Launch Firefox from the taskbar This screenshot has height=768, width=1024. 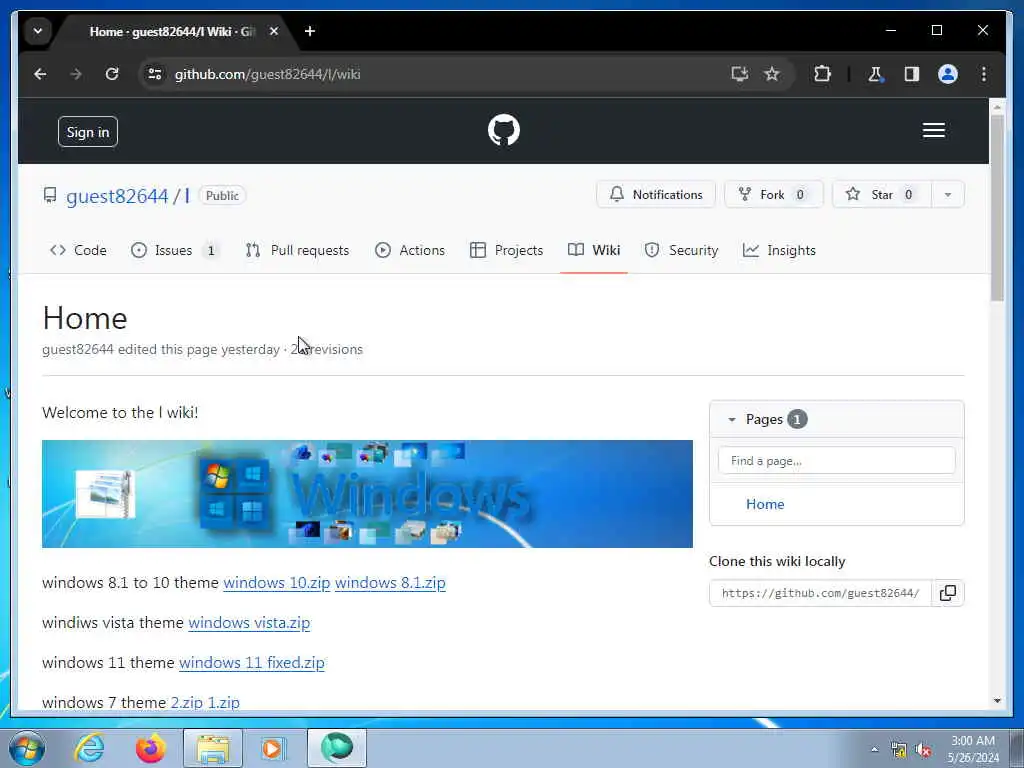click(x=151, y=748)
